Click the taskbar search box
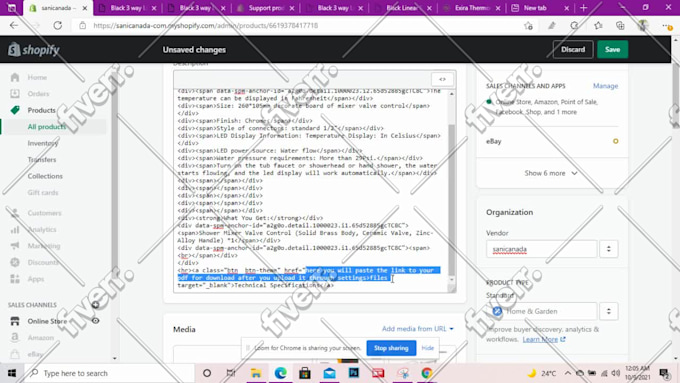Screen dimensions: 680x383 pos(108,373)
